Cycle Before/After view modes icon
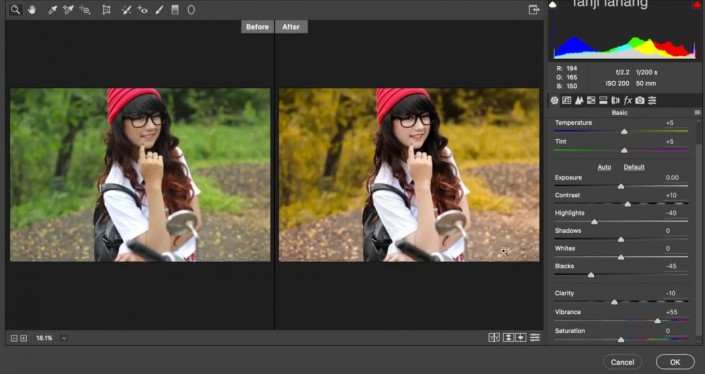The height and width of the screenshot is (374, 705). [494, 338]
